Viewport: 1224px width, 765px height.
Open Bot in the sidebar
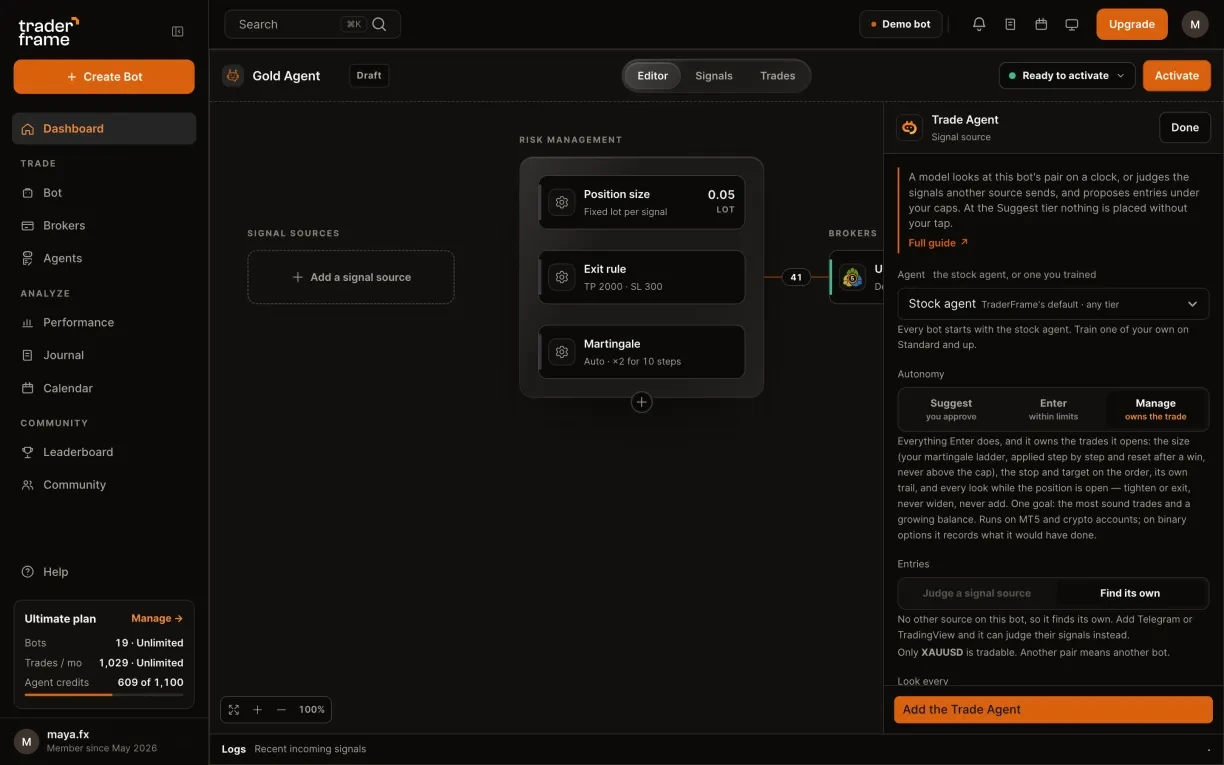pyautogui.click(x=104, y=192)
